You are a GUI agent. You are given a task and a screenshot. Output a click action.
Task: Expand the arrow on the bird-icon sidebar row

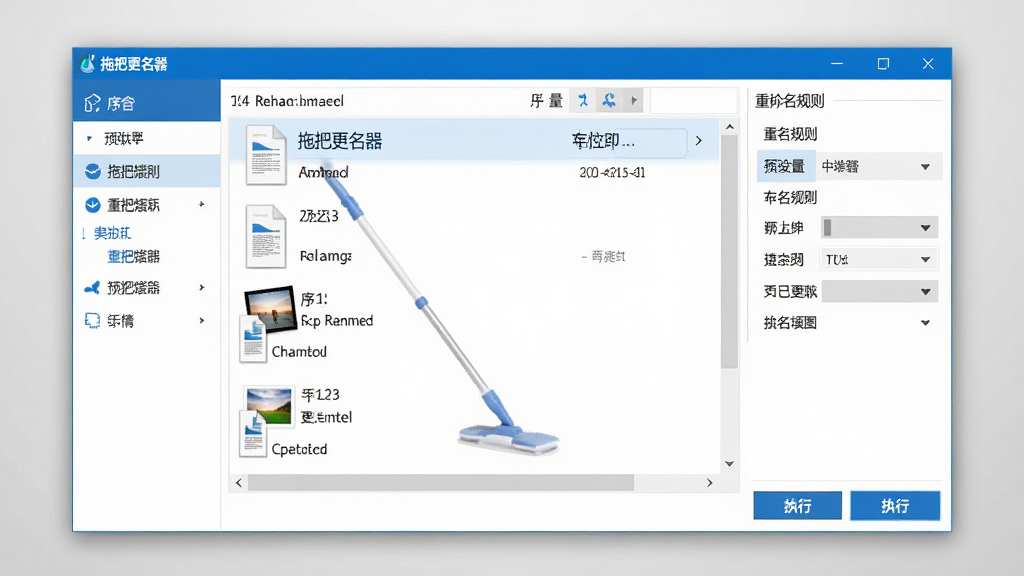[x=202, y=287]
